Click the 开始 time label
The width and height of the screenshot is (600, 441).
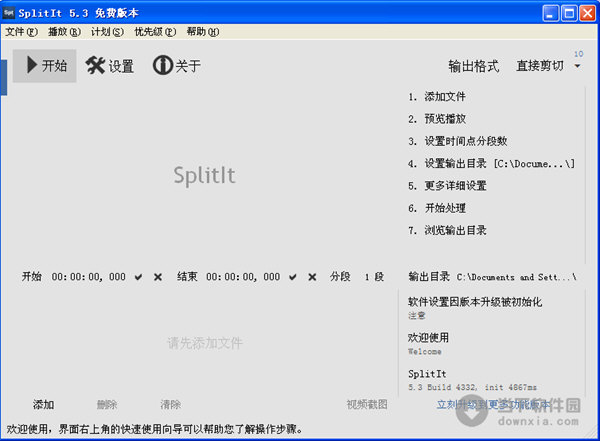point(32,276)
